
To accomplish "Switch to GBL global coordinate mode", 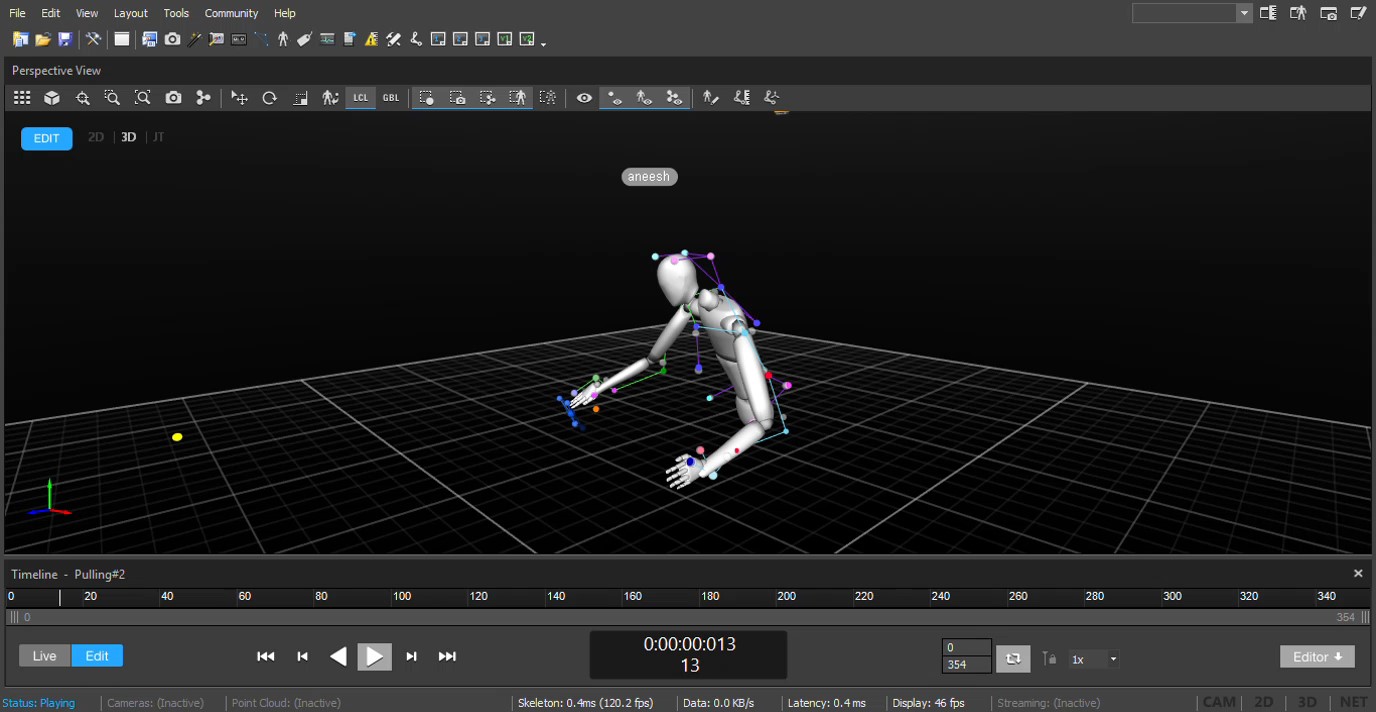I will pyautogui.click(x=391, y=98).
